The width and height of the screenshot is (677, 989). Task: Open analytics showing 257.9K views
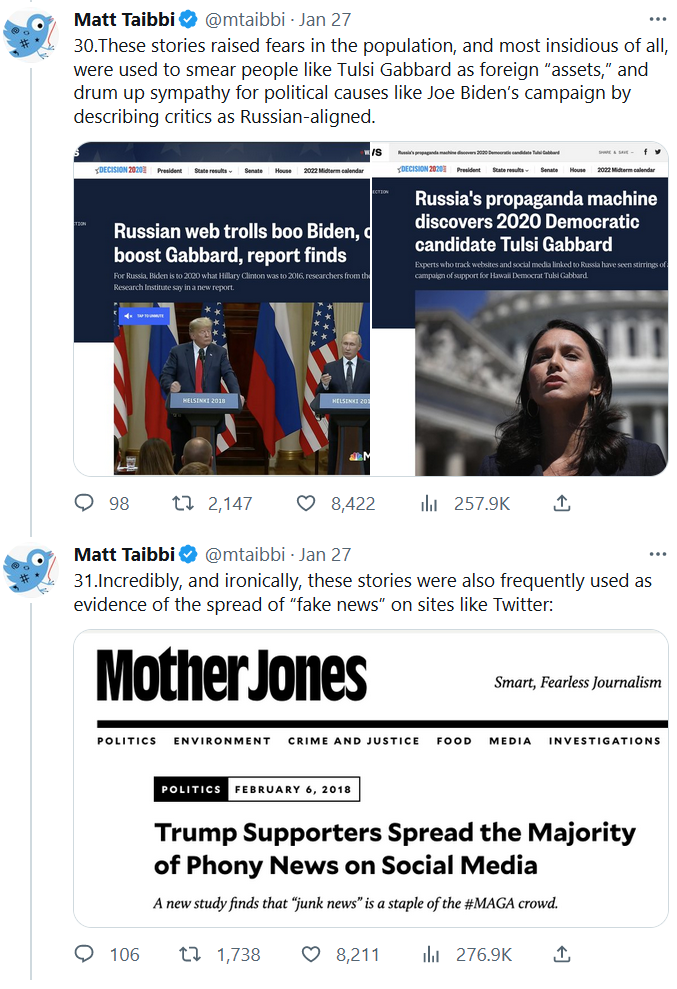point(430,503)
